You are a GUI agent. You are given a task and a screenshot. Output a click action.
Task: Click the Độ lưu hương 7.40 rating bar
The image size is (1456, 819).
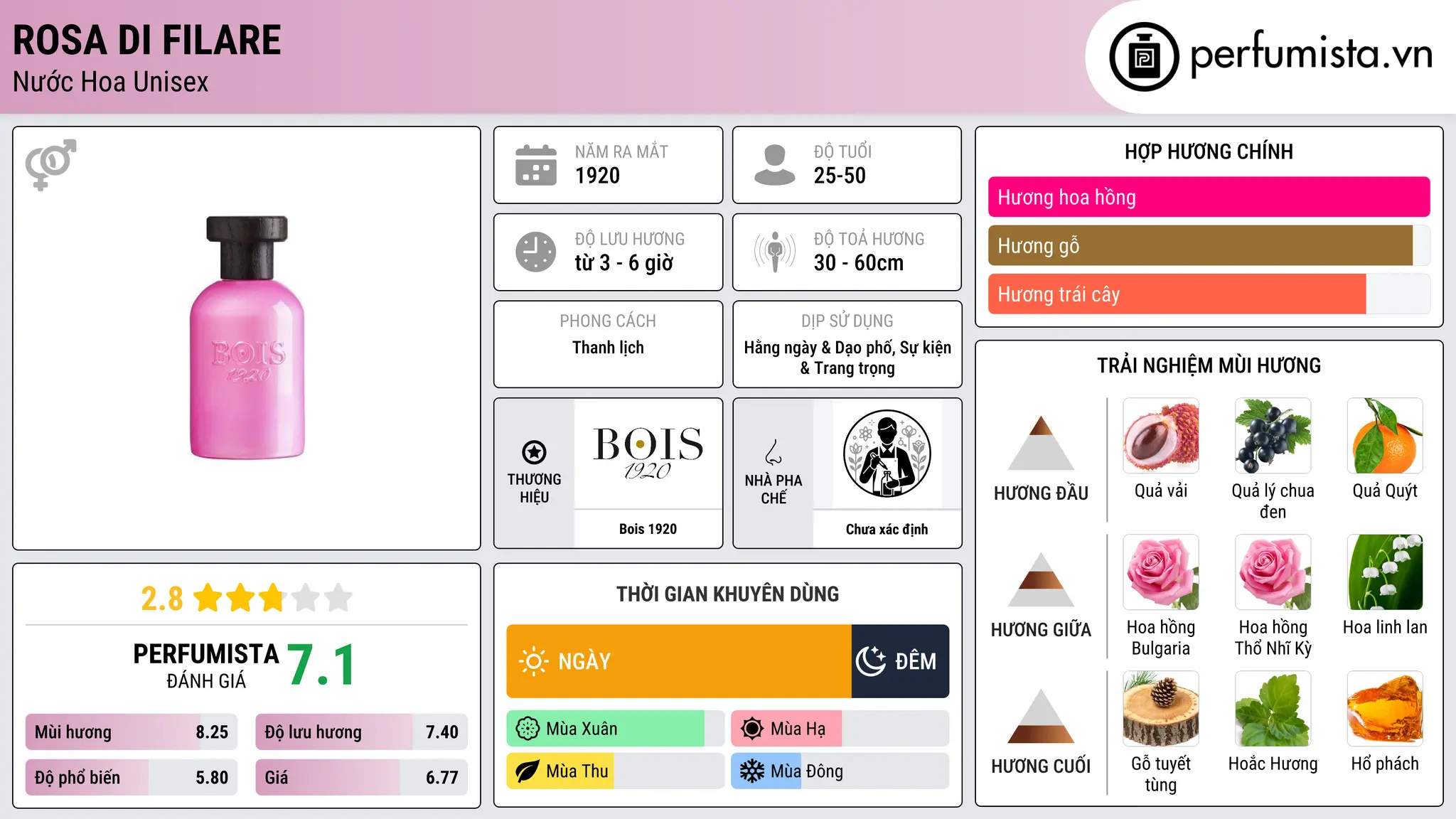[361, 732]
